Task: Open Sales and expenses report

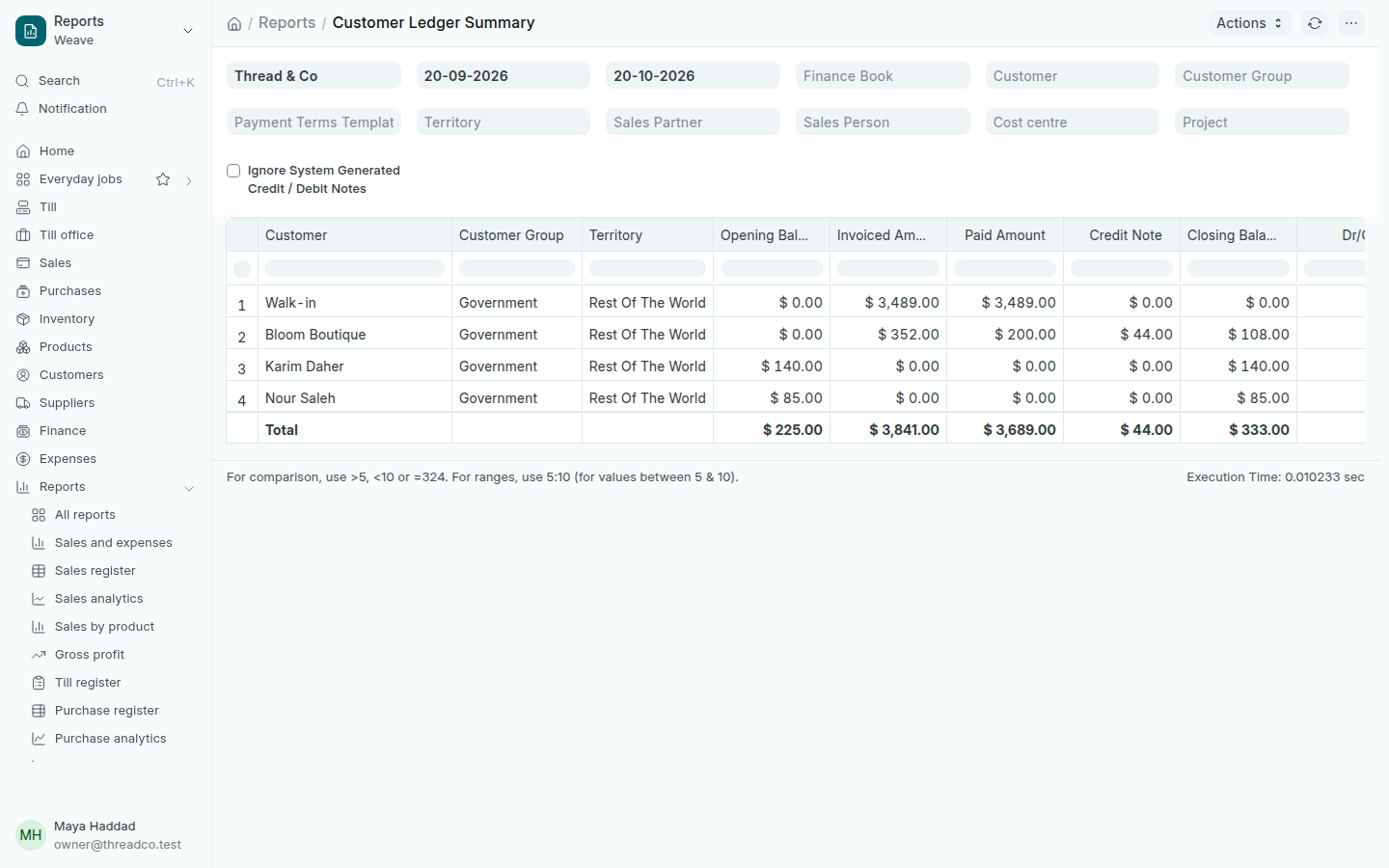Action: [113, 543]
